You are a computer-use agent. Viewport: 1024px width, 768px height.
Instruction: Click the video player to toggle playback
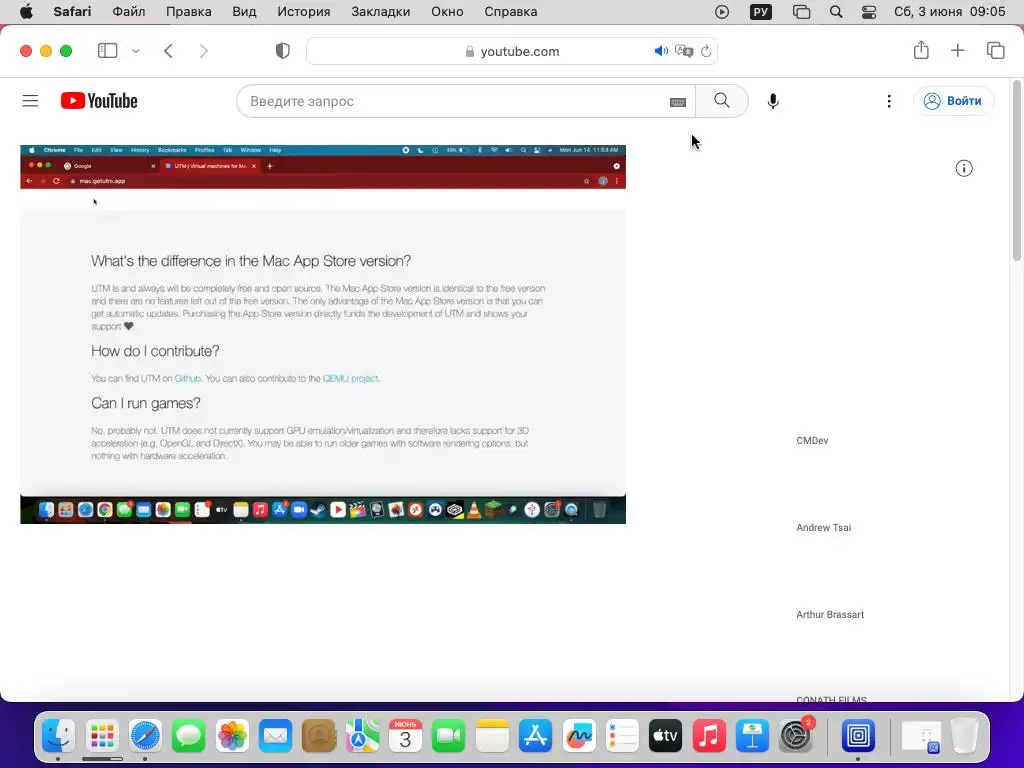[323, 334]
